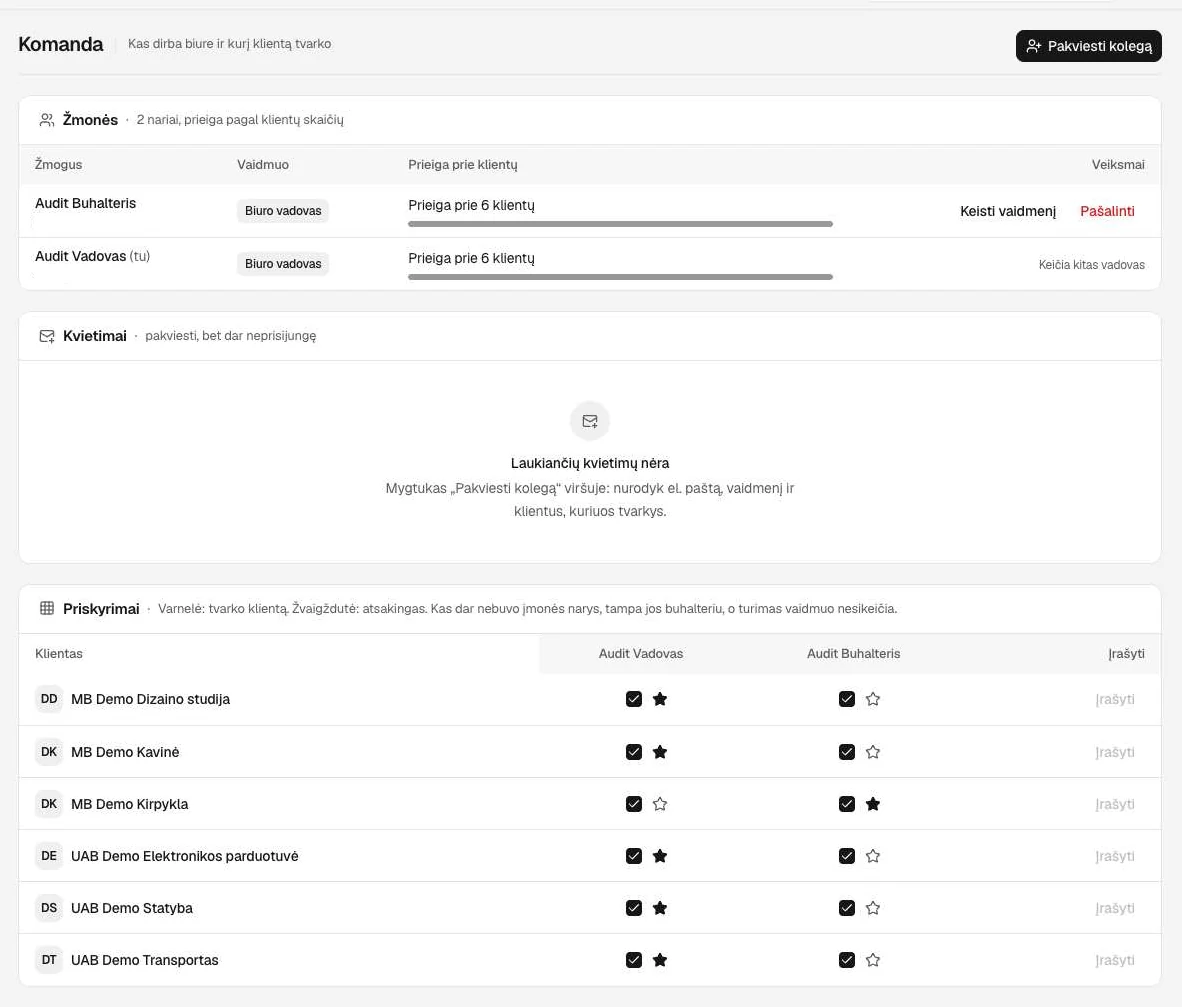Click the Audit Vadovas column header in Priskyrimai

coord(641,653)
